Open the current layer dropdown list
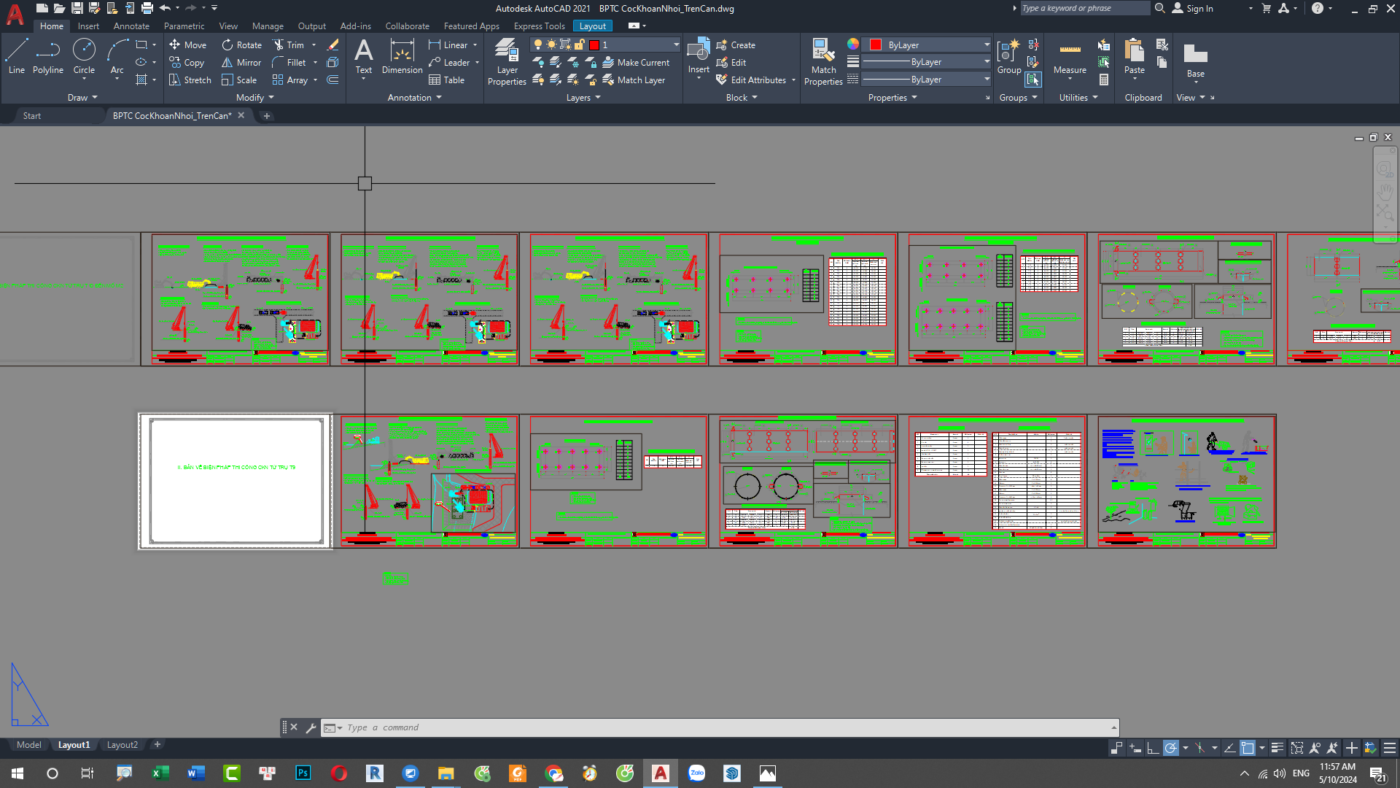Screen dimensions: 1400x788 click(x=676, y=45)
